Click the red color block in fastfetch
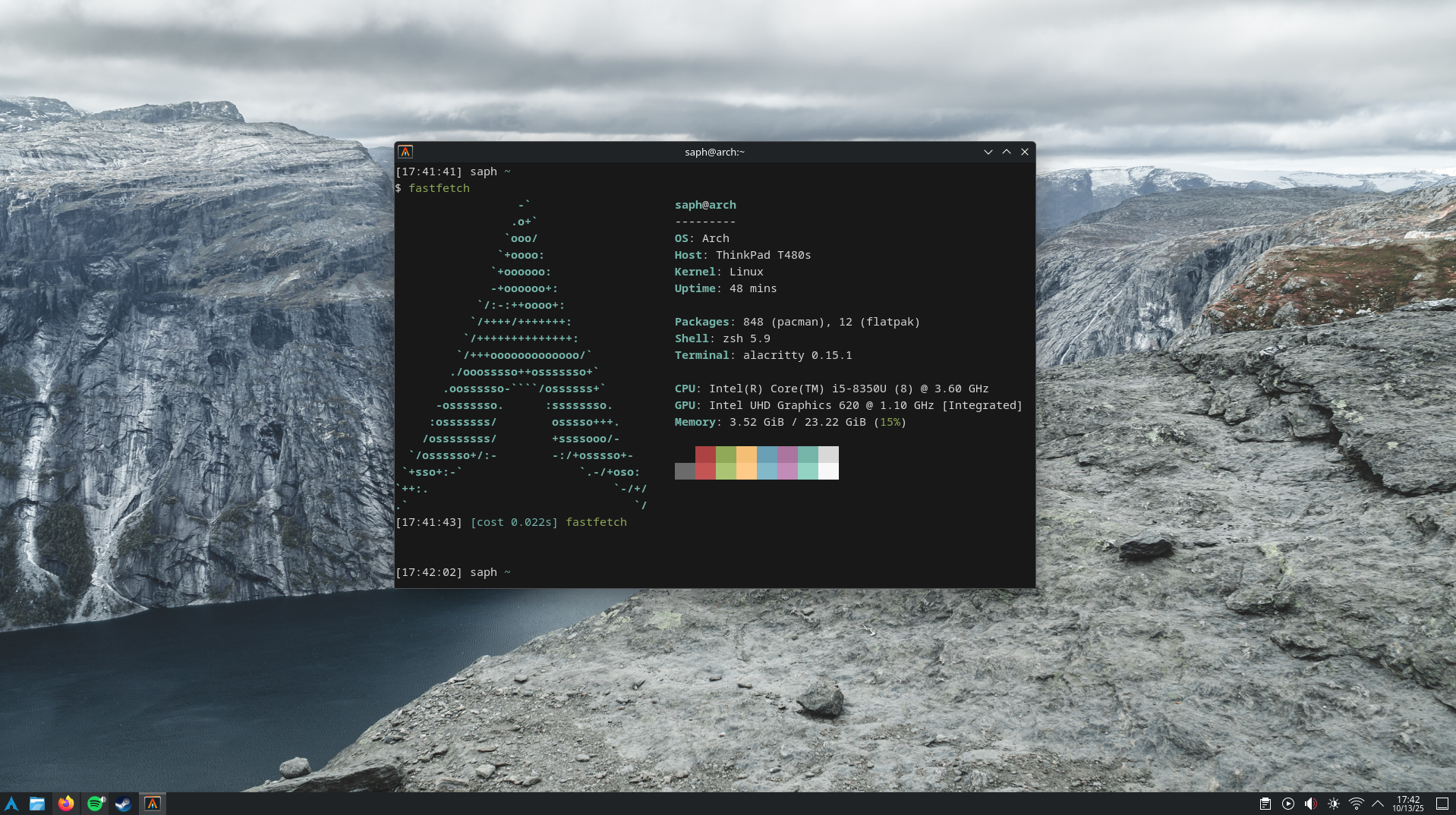Image resolution: width=1456 pixels, height=815 pixels. pos(705,463)
